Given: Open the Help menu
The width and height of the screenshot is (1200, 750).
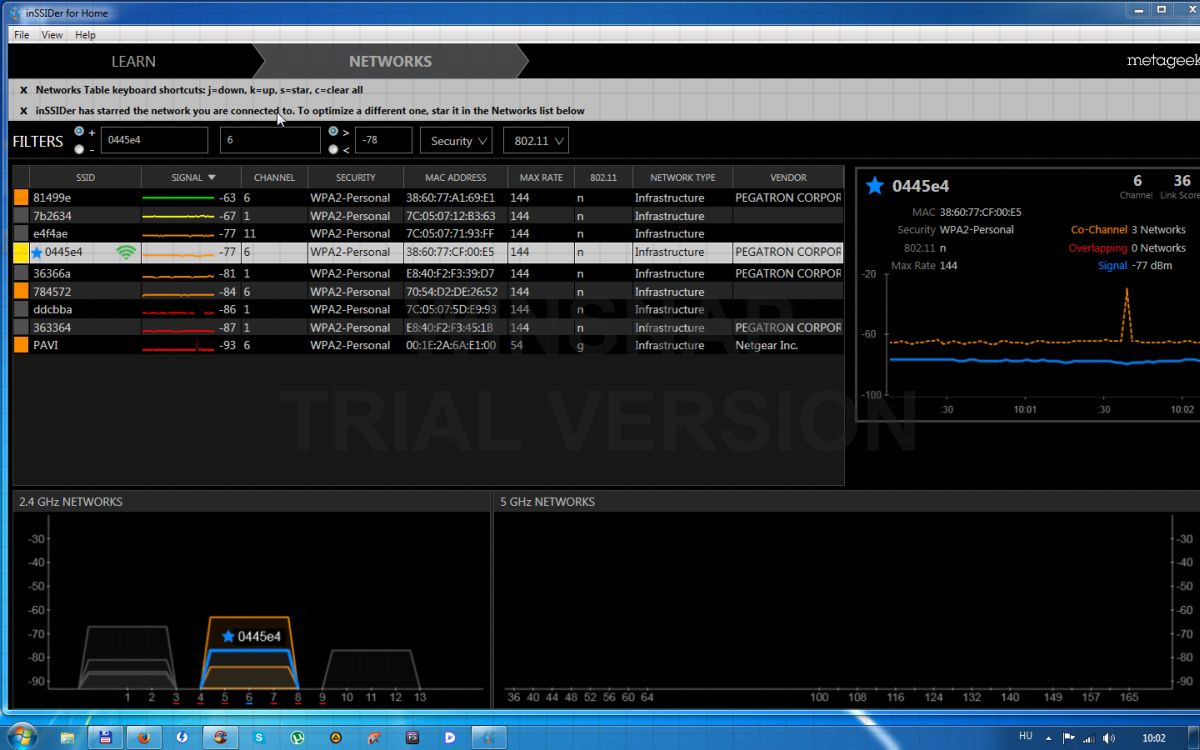Looking at the screenshot, I should 86,35.
